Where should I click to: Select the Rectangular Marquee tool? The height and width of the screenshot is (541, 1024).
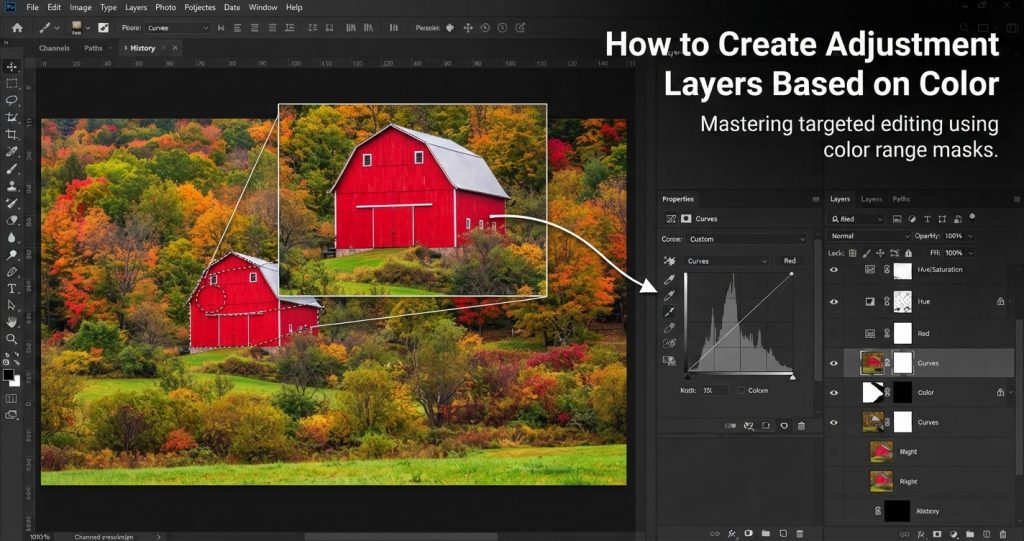click(11, 84)
